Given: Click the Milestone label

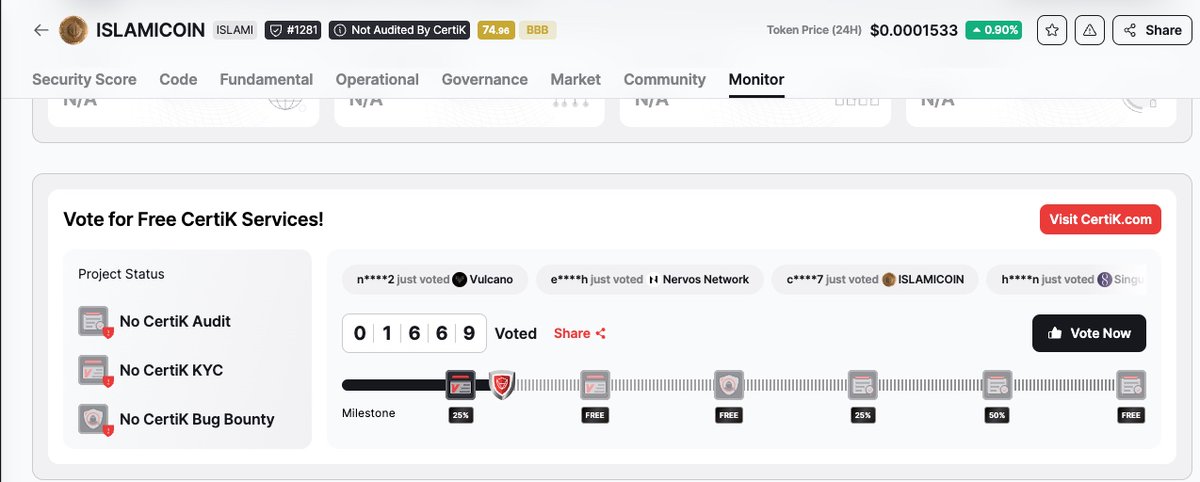Looking at the screenshot, I should tap(369, 413).
